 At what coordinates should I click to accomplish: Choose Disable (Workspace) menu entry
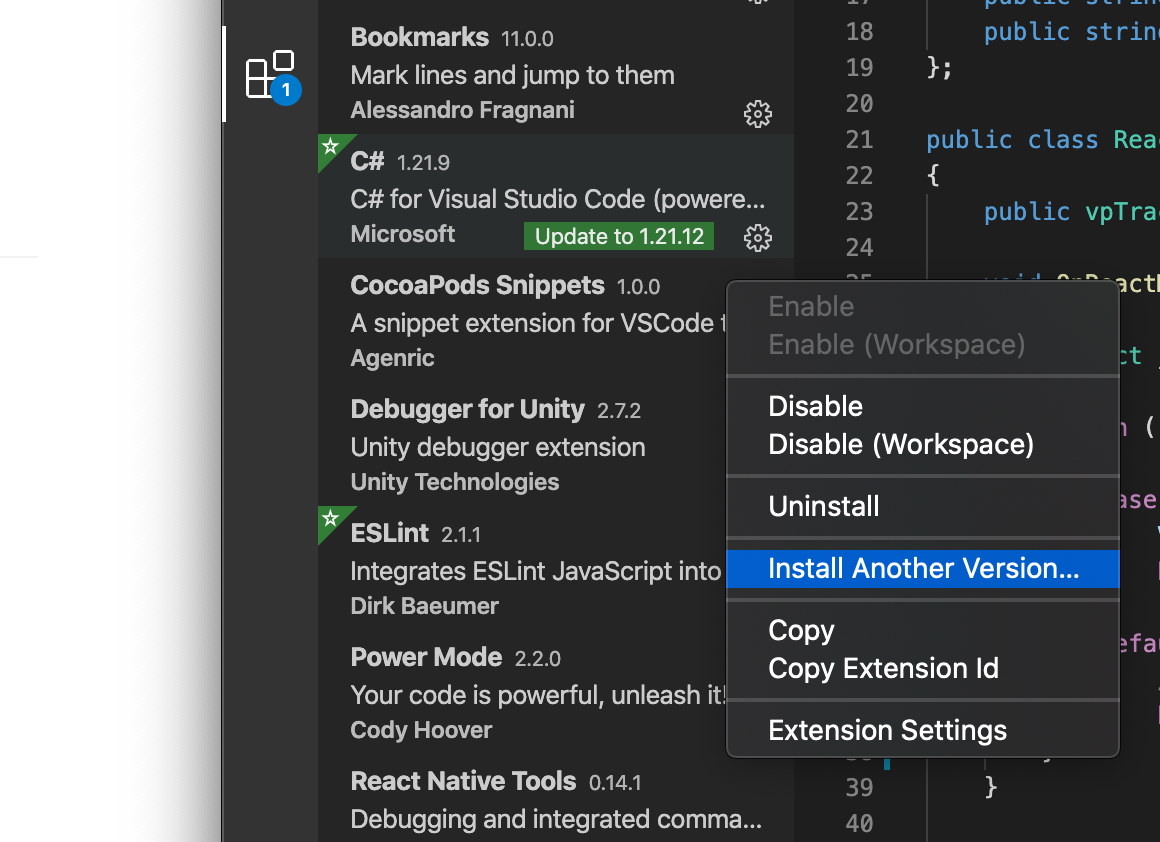923,445
